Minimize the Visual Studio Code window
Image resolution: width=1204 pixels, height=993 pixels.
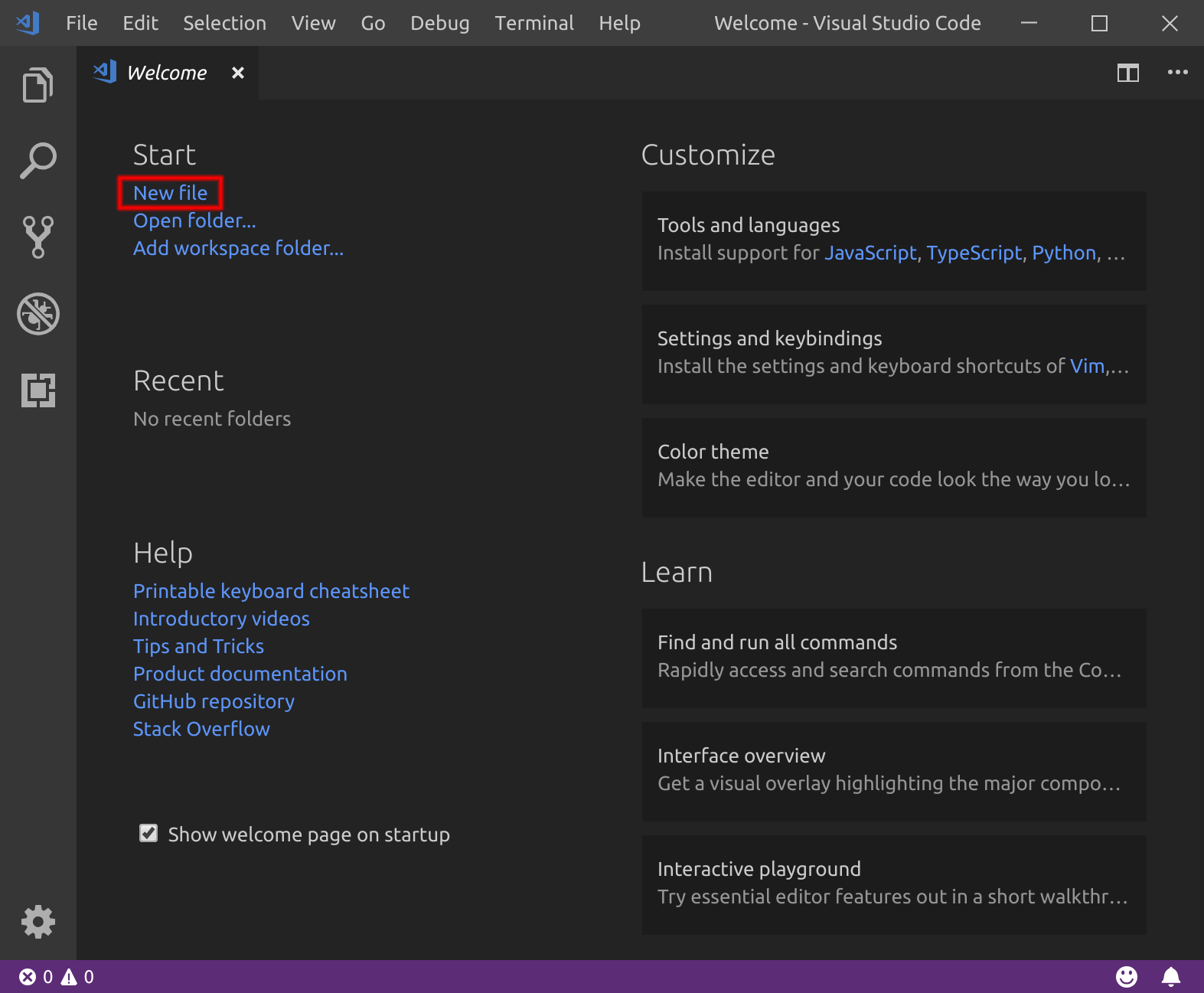(x=1029, y=23)
